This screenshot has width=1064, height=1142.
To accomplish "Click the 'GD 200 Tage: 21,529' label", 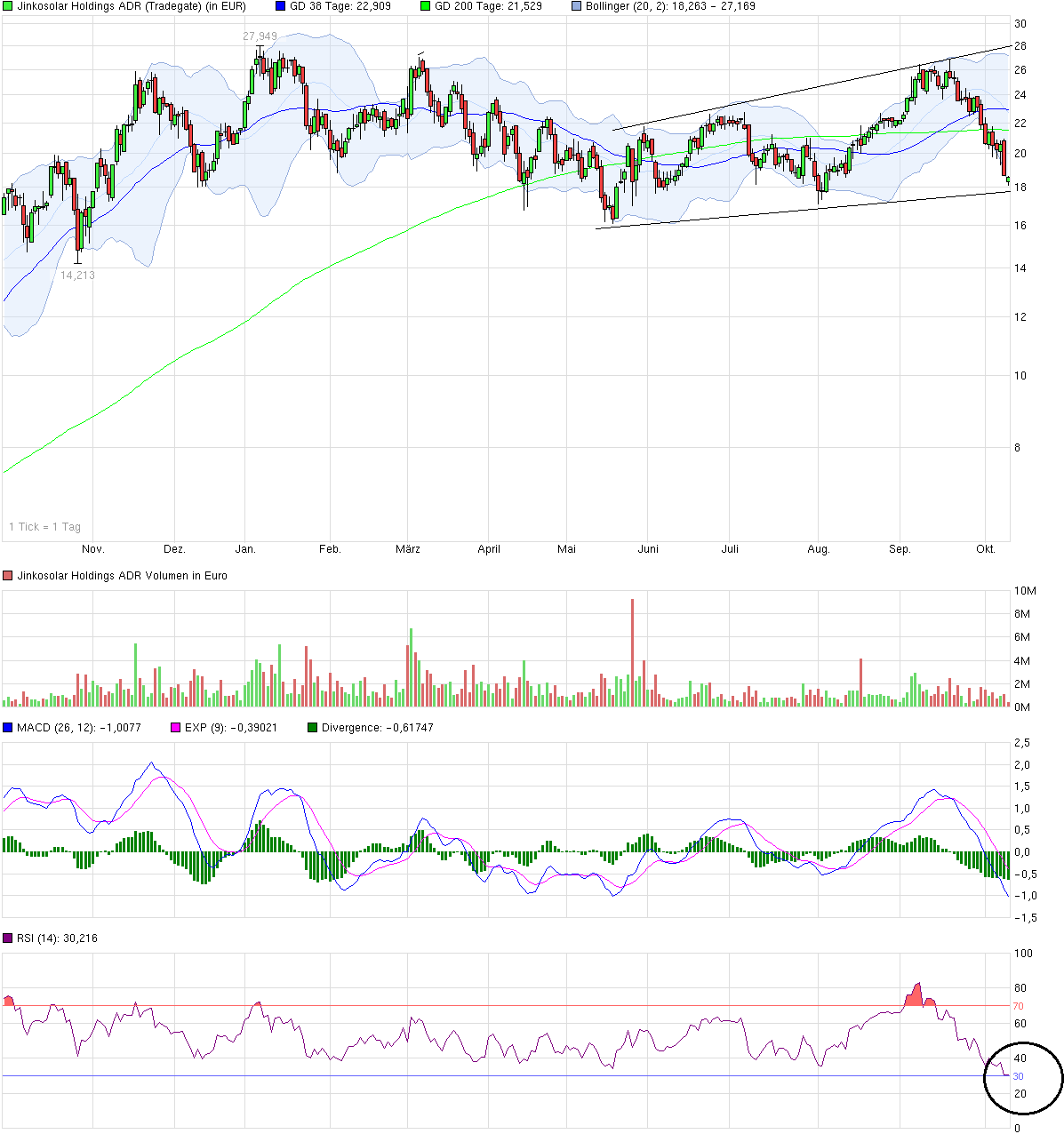I will 488,6.
